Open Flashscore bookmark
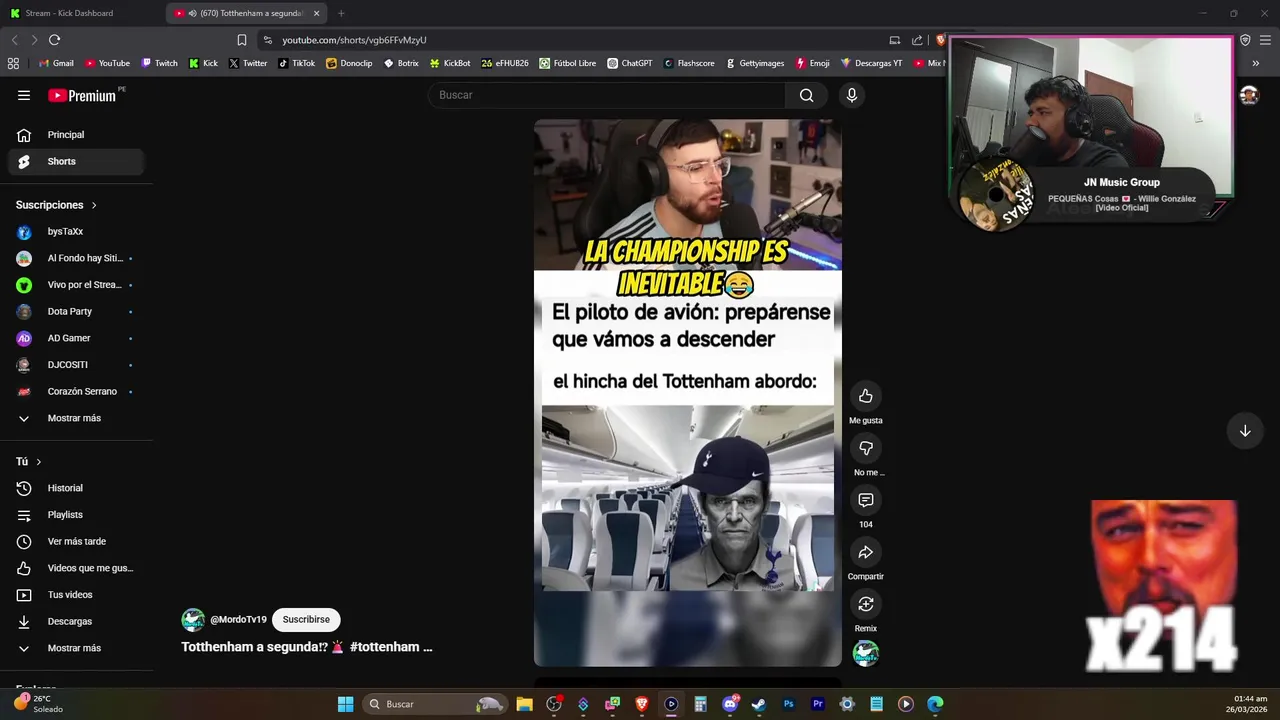 689,63
